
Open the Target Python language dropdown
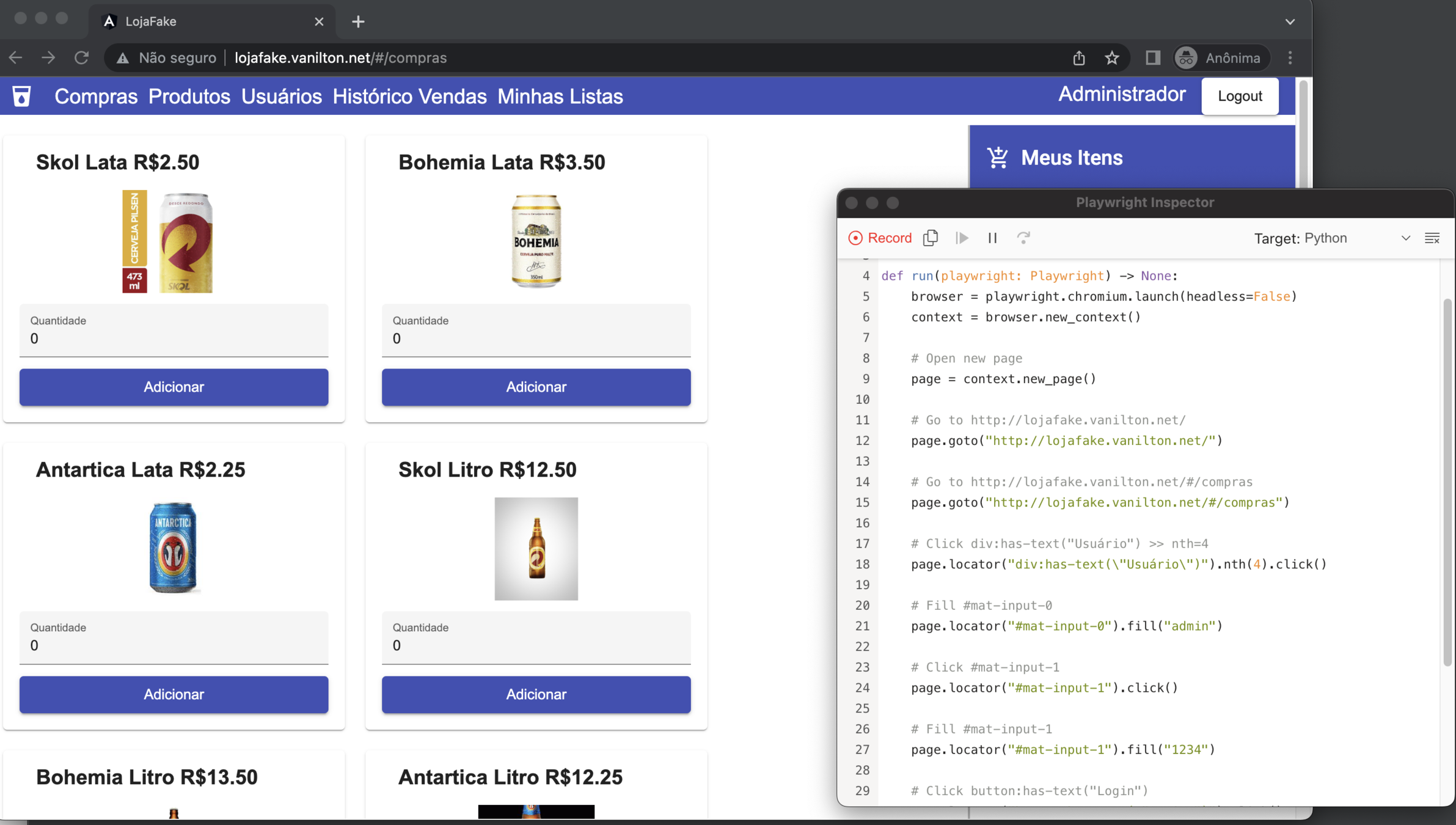coord(1332,238)
